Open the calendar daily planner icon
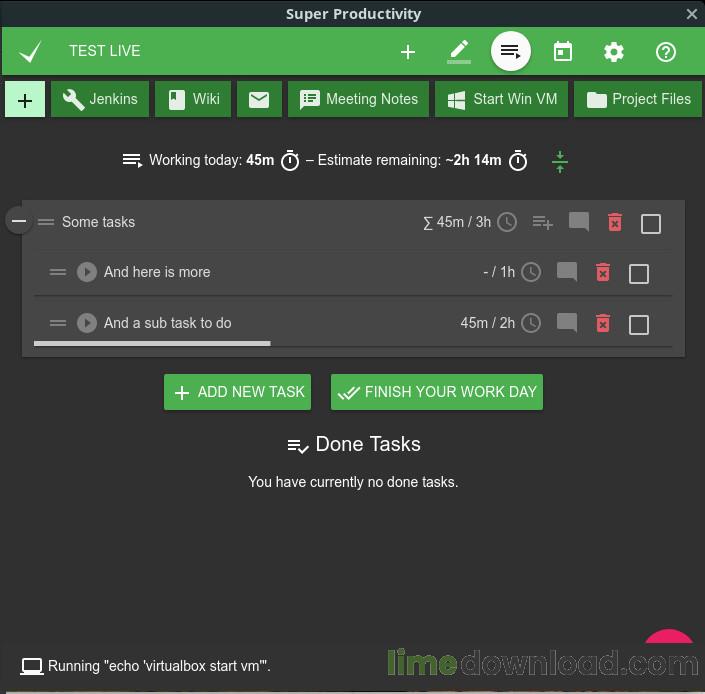This screenshot has width=705, height=694. [562, 52]
